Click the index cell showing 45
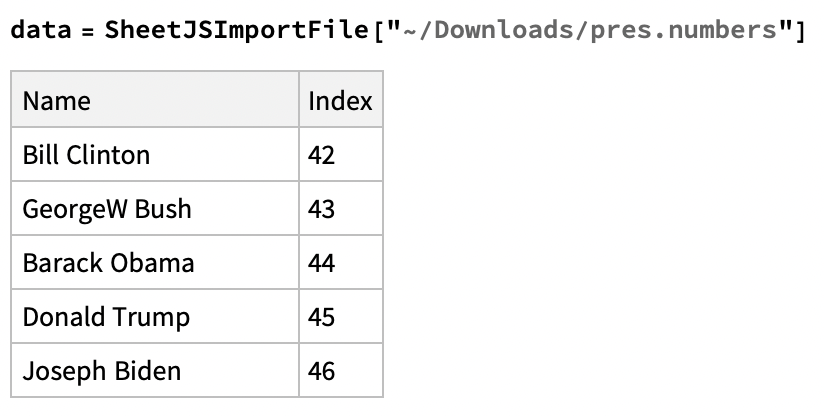 tap(322, 317)
